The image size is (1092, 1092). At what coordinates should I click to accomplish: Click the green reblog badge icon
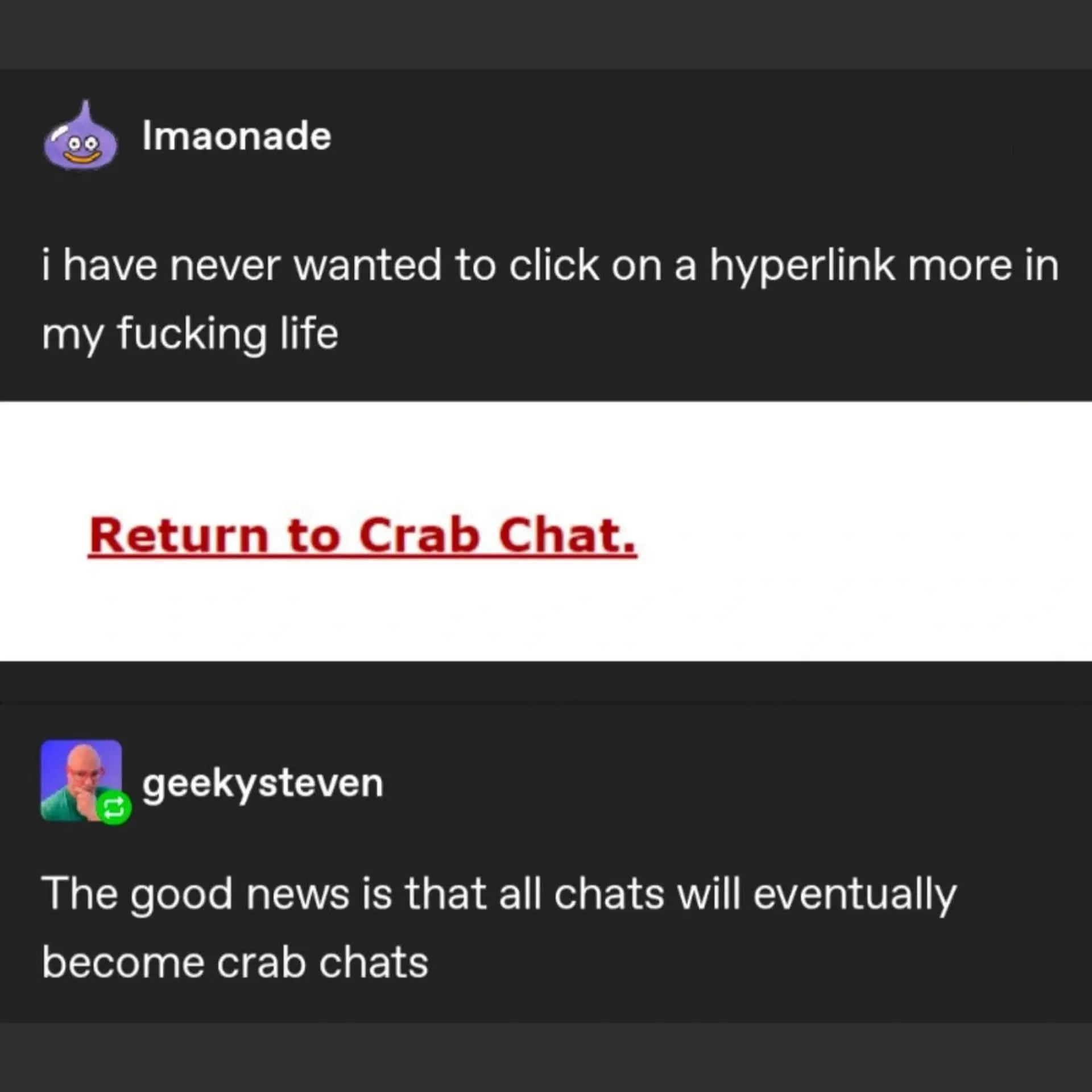tap(114, 807)
